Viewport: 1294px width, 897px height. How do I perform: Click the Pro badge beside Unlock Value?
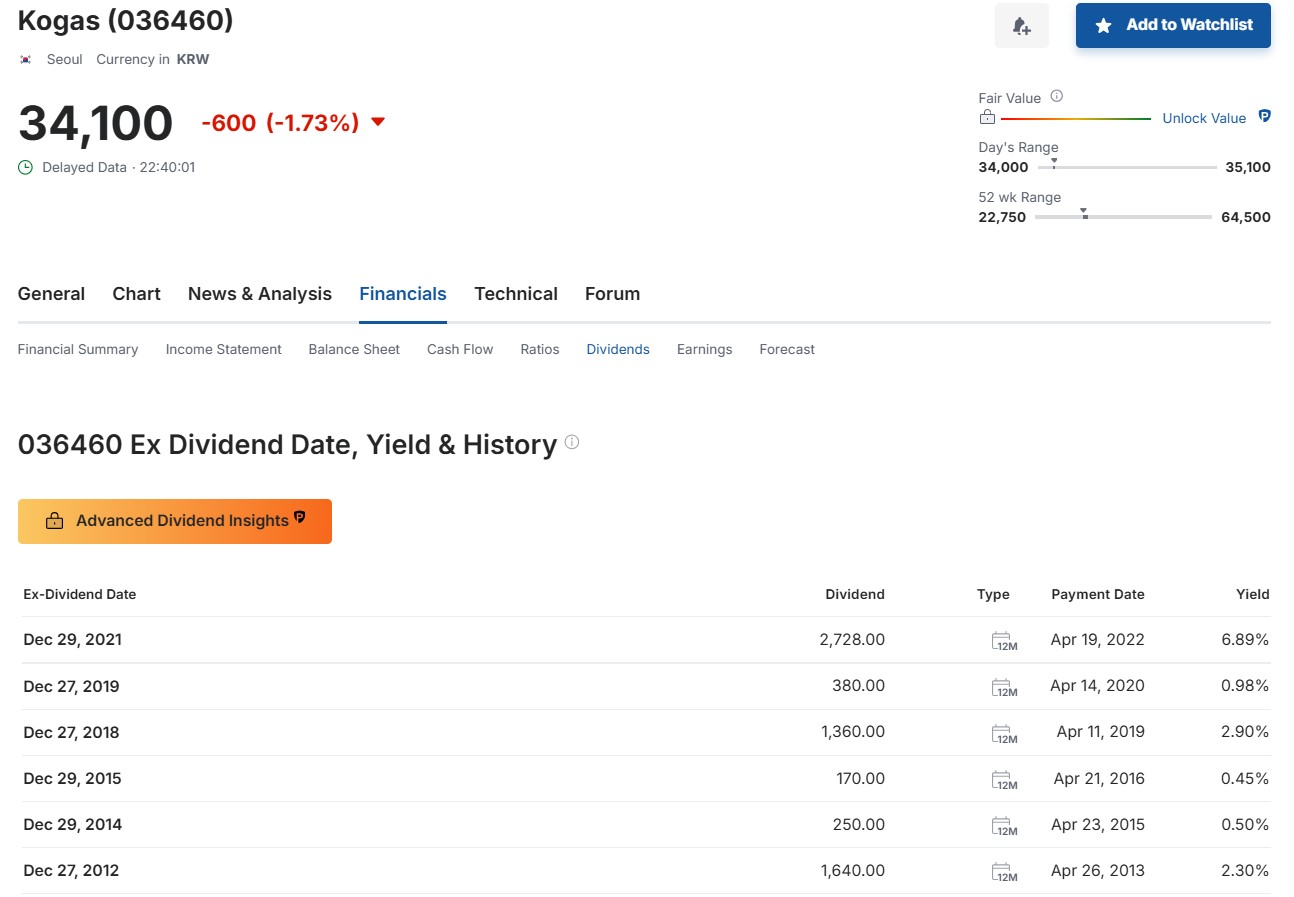(x=1264, y=117)
